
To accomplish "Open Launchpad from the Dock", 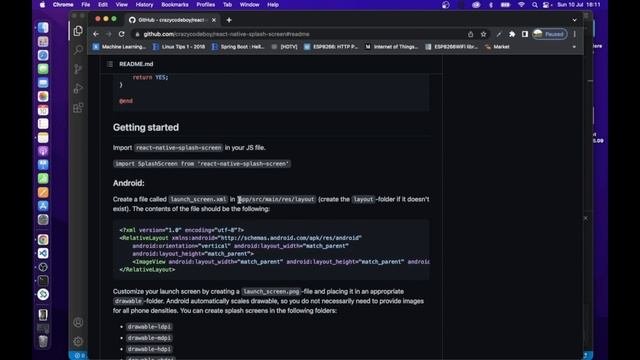I will pos(43,42).
